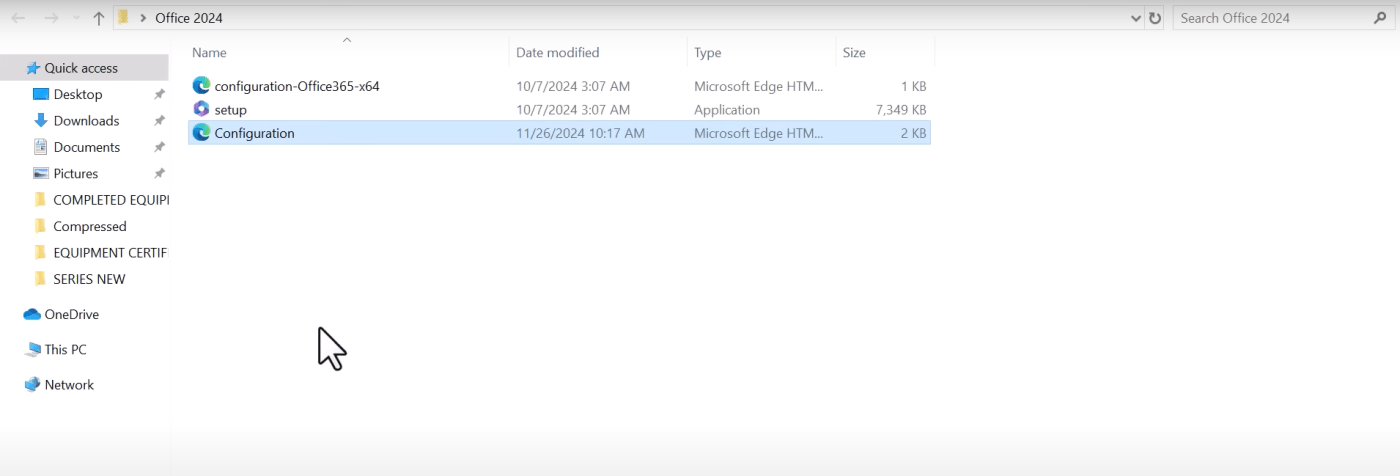Open recent locations dropdown arrow
The width and height of the screenshot is (1400, 476).
77,19
